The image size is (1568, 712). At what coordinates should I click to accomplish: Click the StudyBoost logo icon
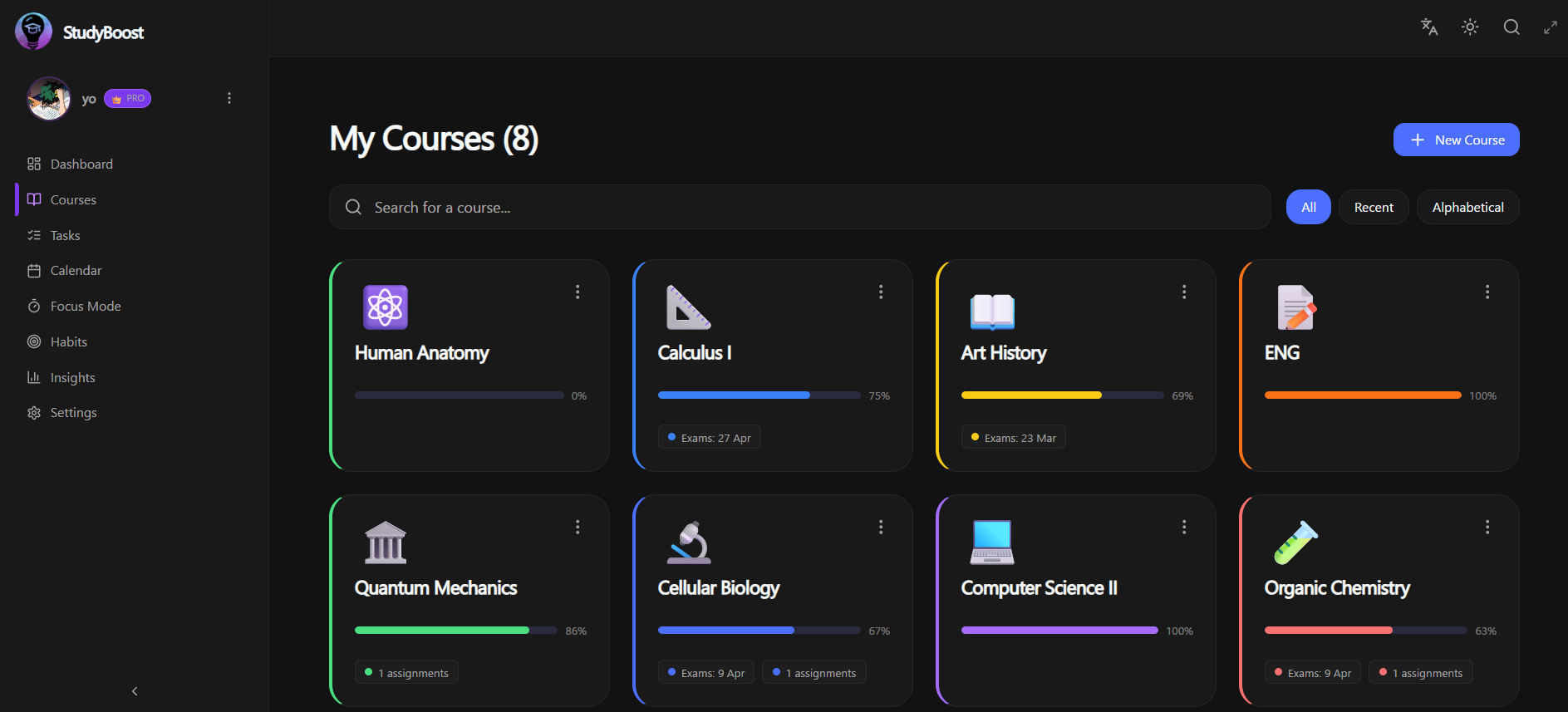(x=33, y=32)
